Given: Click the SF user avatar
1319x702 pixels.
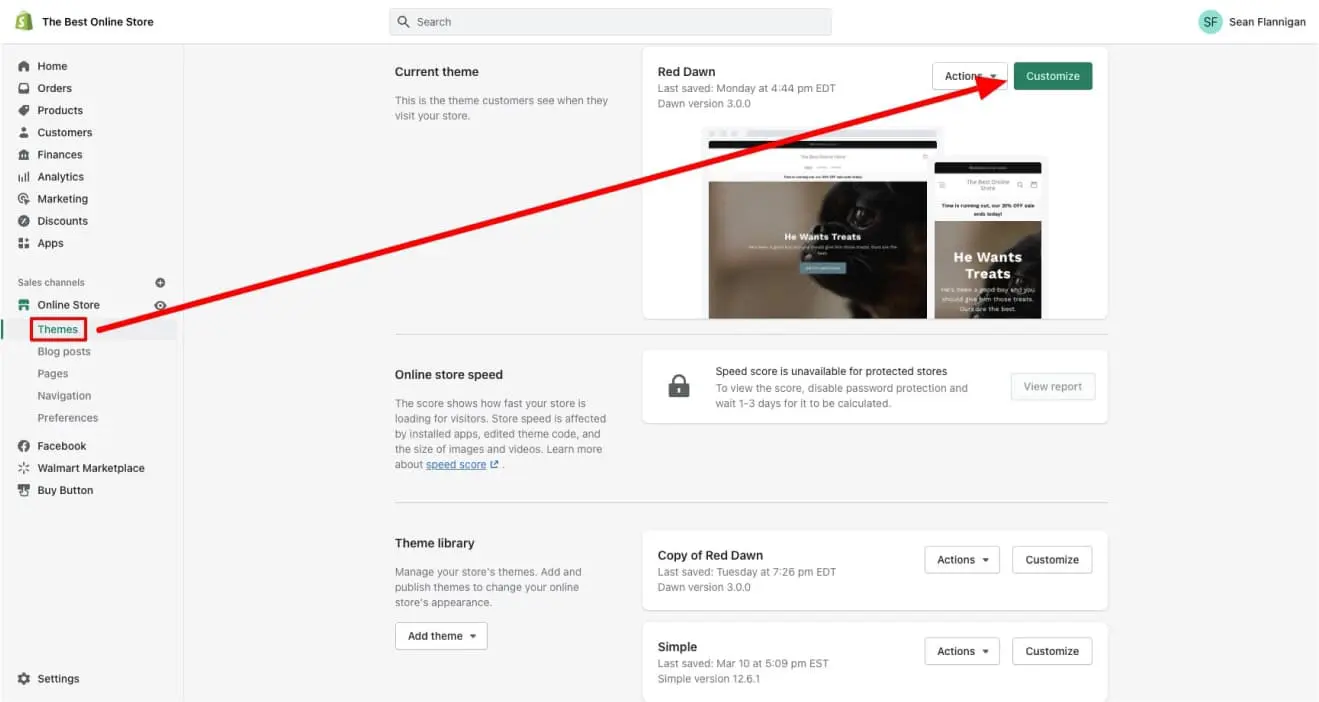Looking at the screenshot, I should [1210, 22].
